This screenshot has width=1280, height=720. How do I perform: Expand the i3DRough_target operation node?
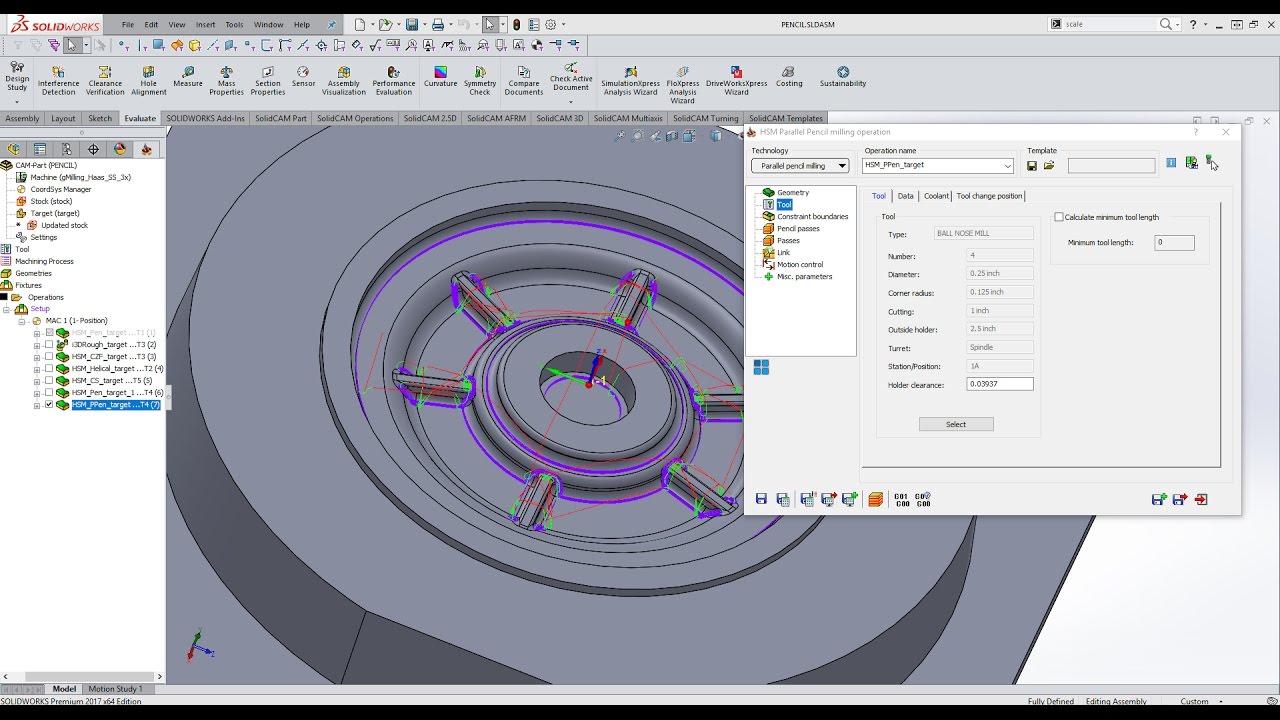(x=37, y=345)
